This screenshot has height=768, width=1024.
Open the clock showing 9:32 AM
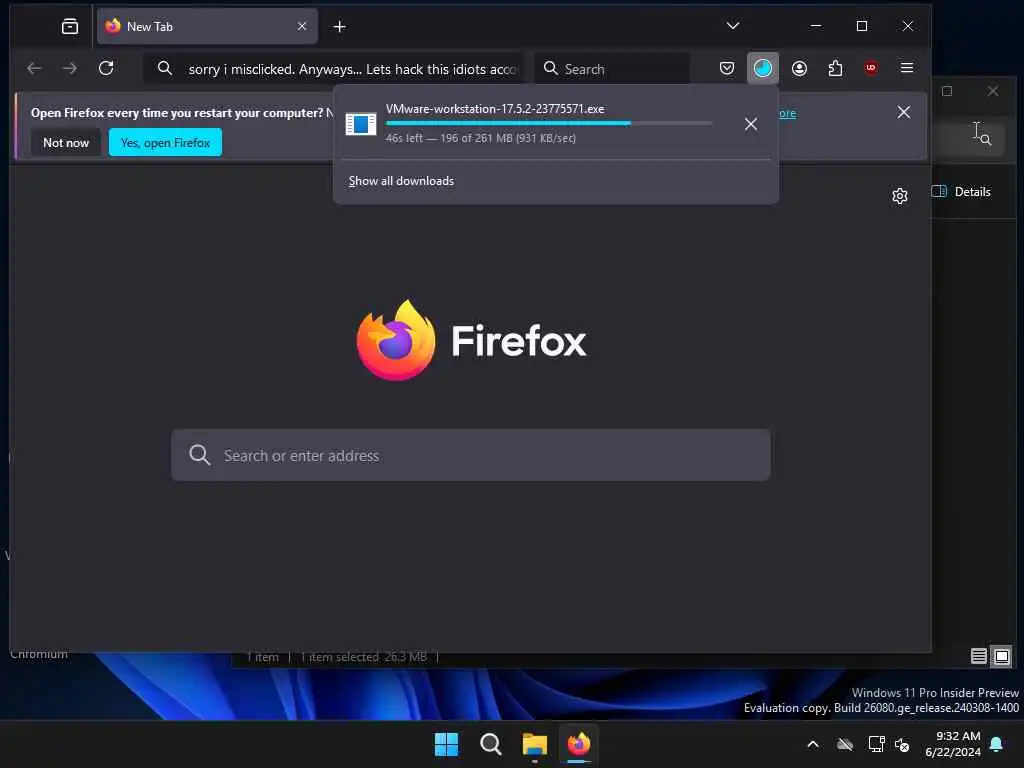(x=953, y=744)
